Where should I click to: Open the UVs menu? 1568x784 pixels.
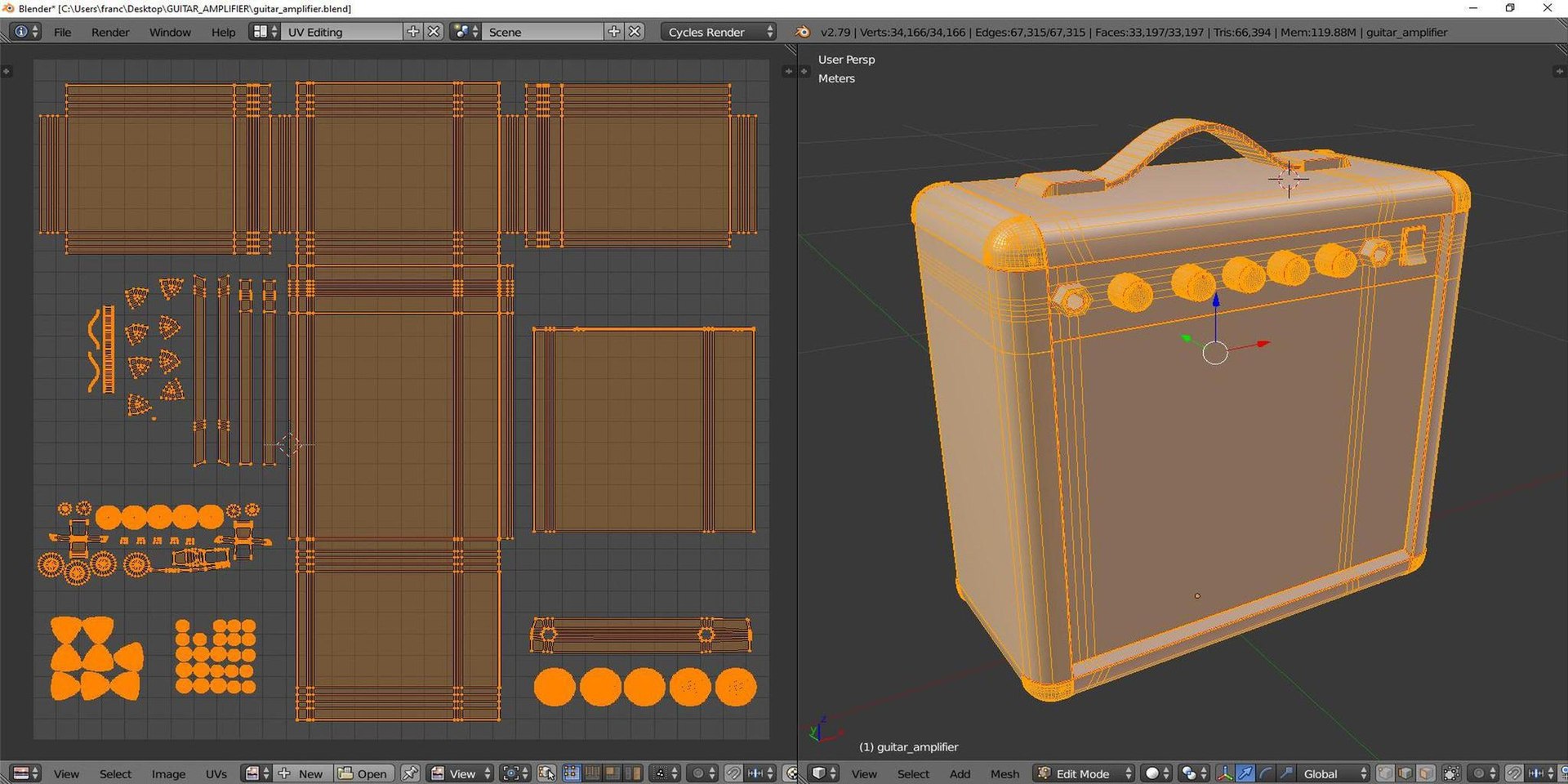coord(216,773)
